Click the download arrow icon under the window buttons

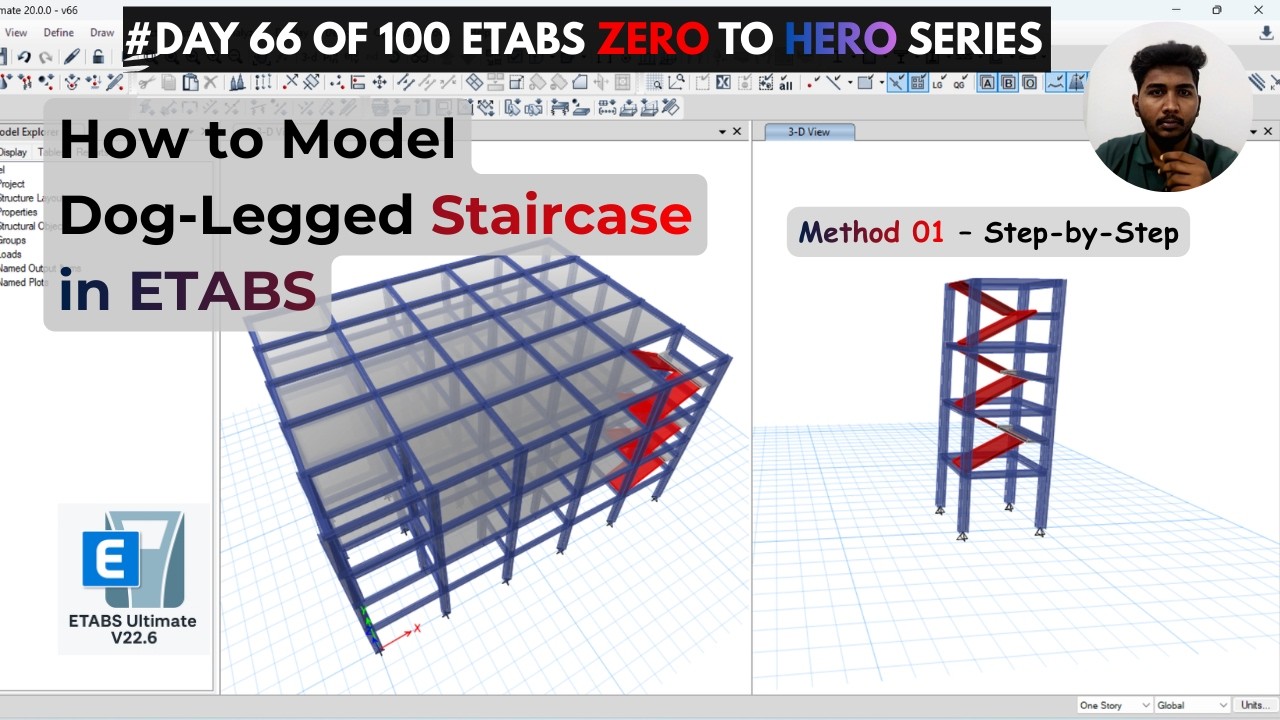pos(1267,32)
